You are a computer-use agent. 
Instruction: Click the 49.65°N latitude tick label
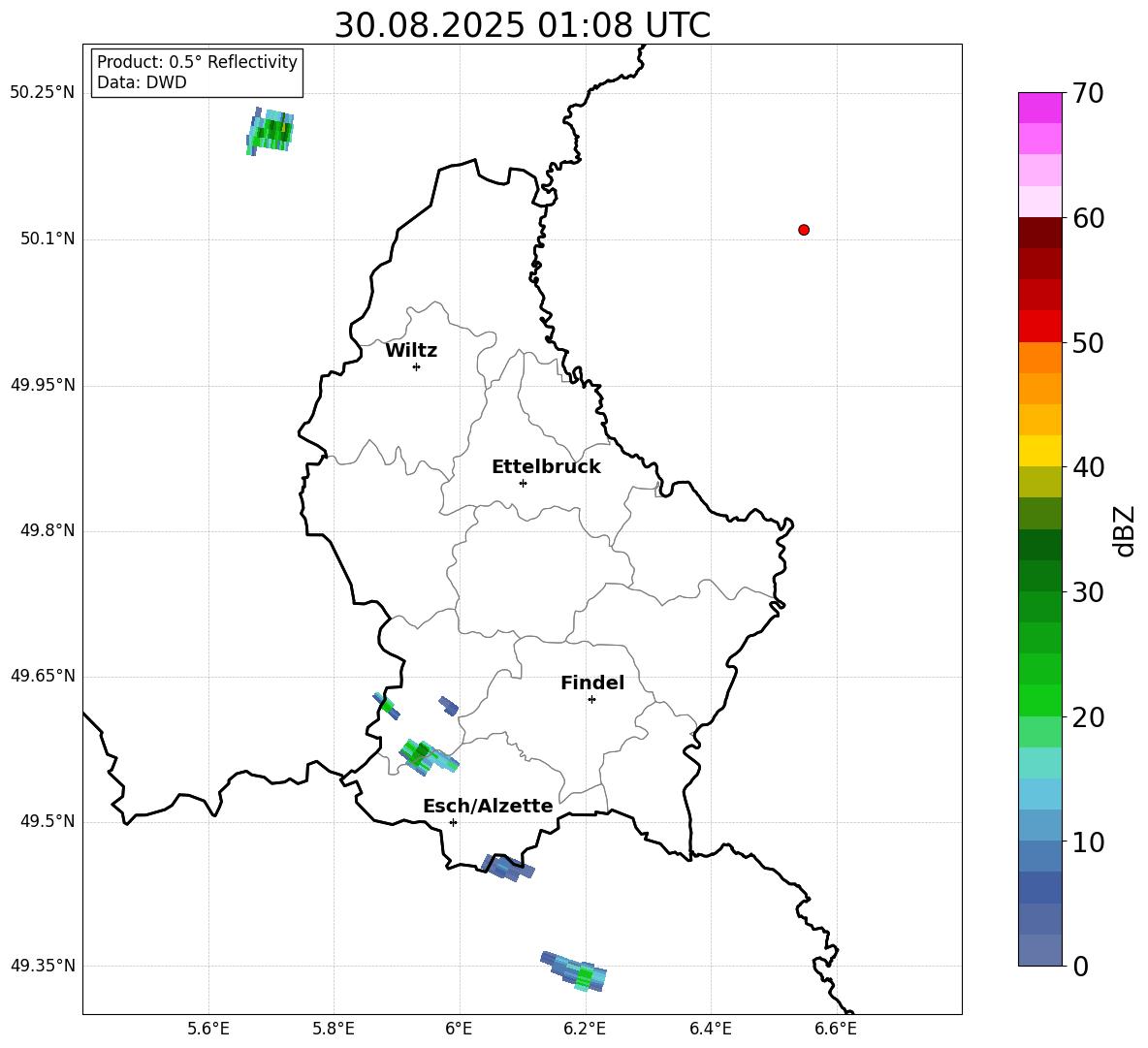43,676
